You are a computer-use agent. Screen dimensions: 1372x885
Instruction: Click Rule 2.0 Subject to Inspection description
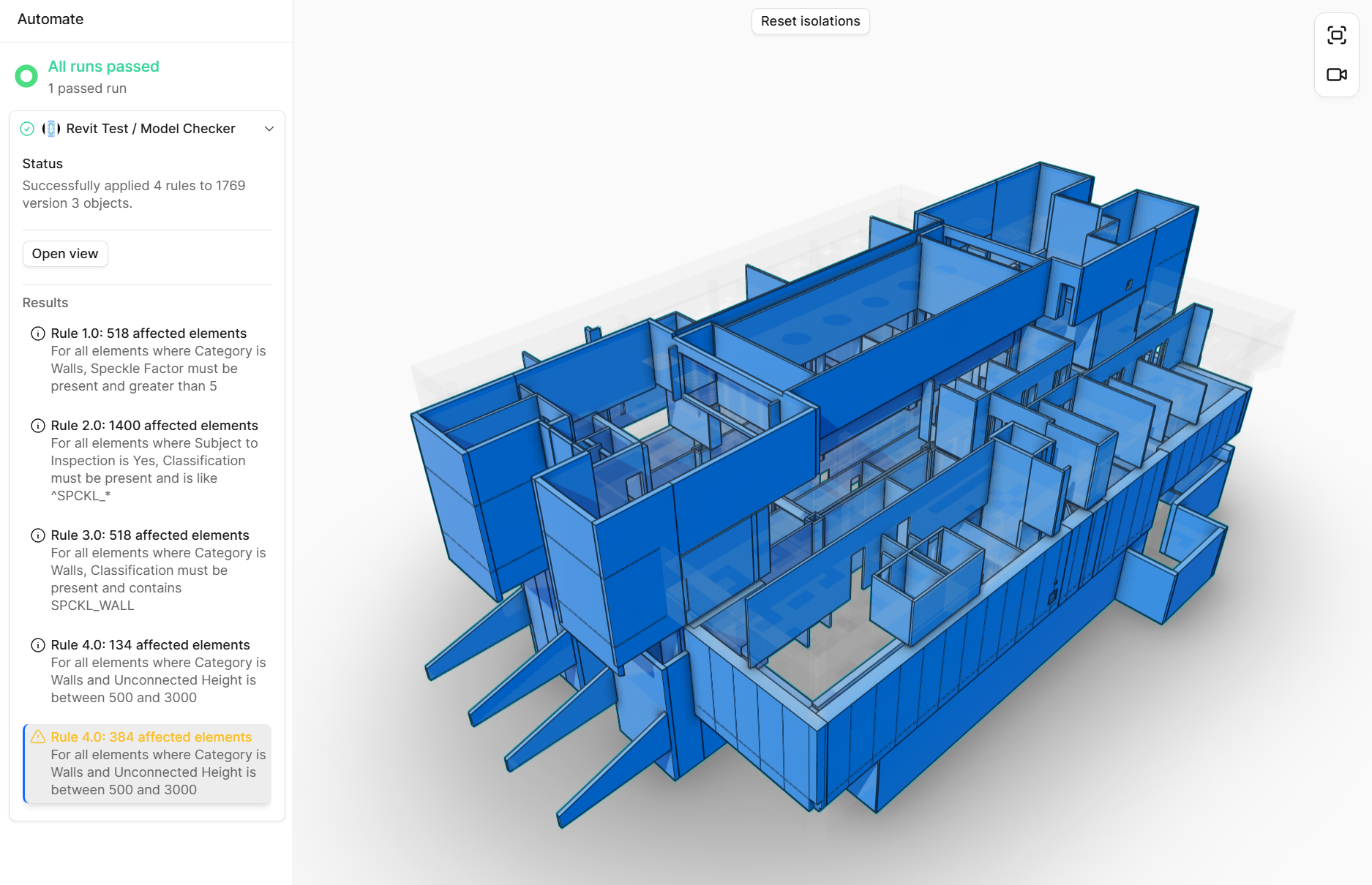point(154,470)
